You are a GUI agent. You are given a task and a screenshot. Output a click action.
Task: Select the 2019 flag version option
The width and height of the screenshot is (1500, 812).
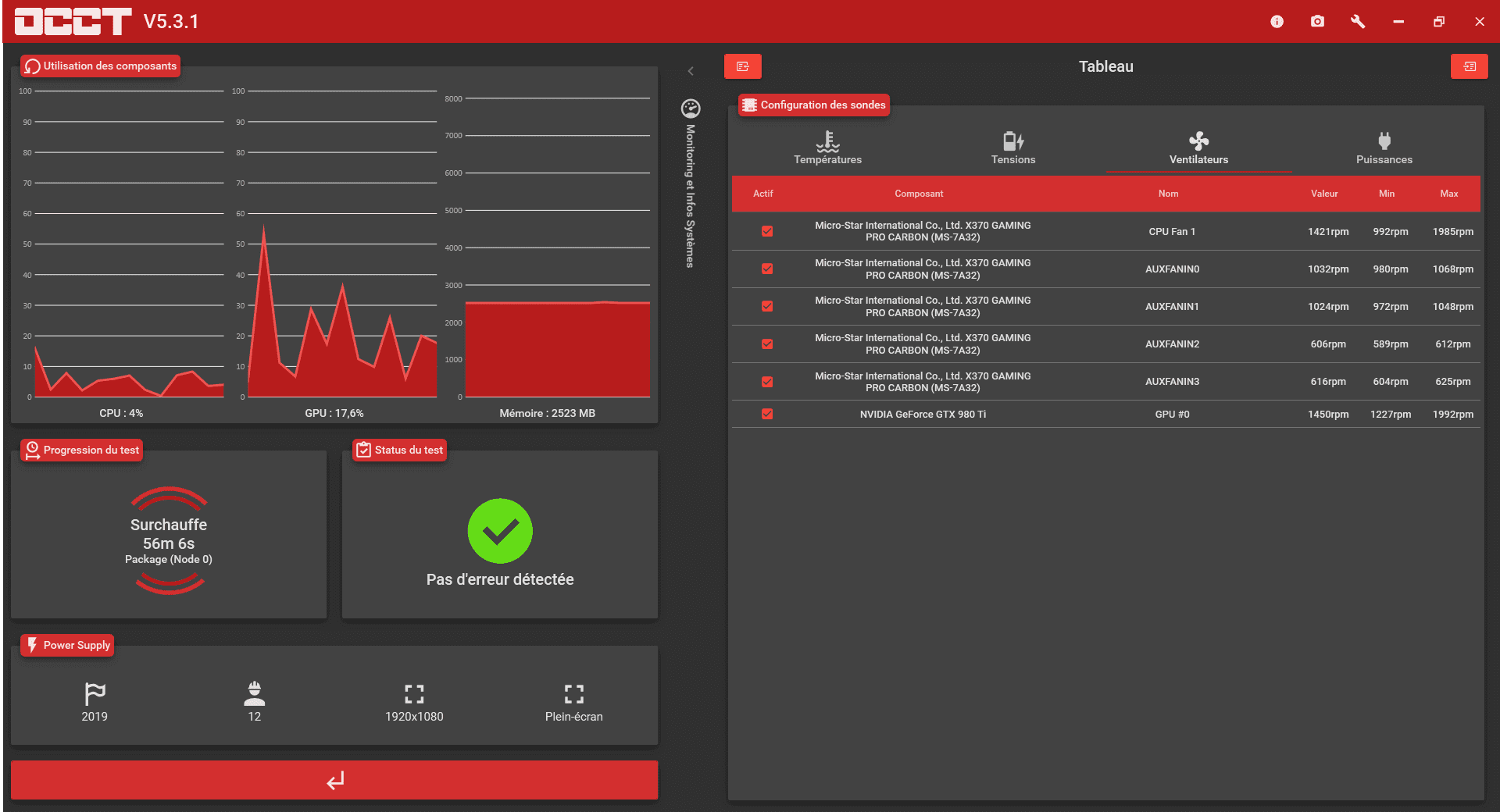pos(95,702)
